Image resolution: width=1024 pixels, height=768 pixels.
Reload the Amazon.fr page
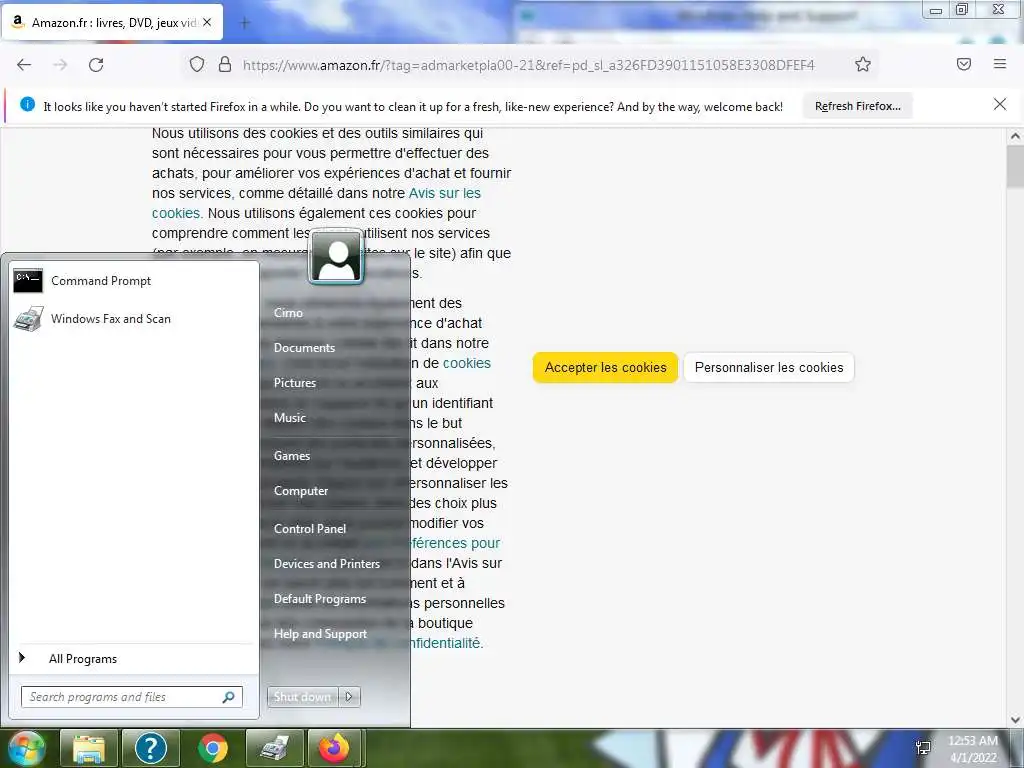tap(96, 65)
